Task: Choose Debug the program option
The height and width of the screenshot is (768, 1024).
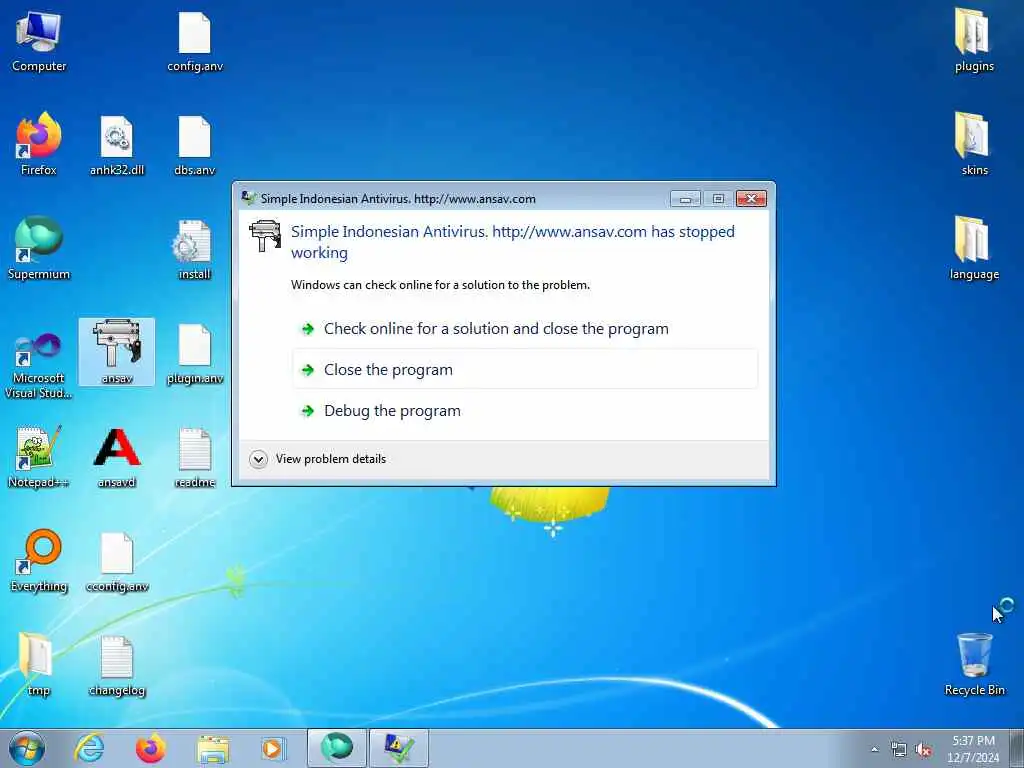Action: (525, 411)
